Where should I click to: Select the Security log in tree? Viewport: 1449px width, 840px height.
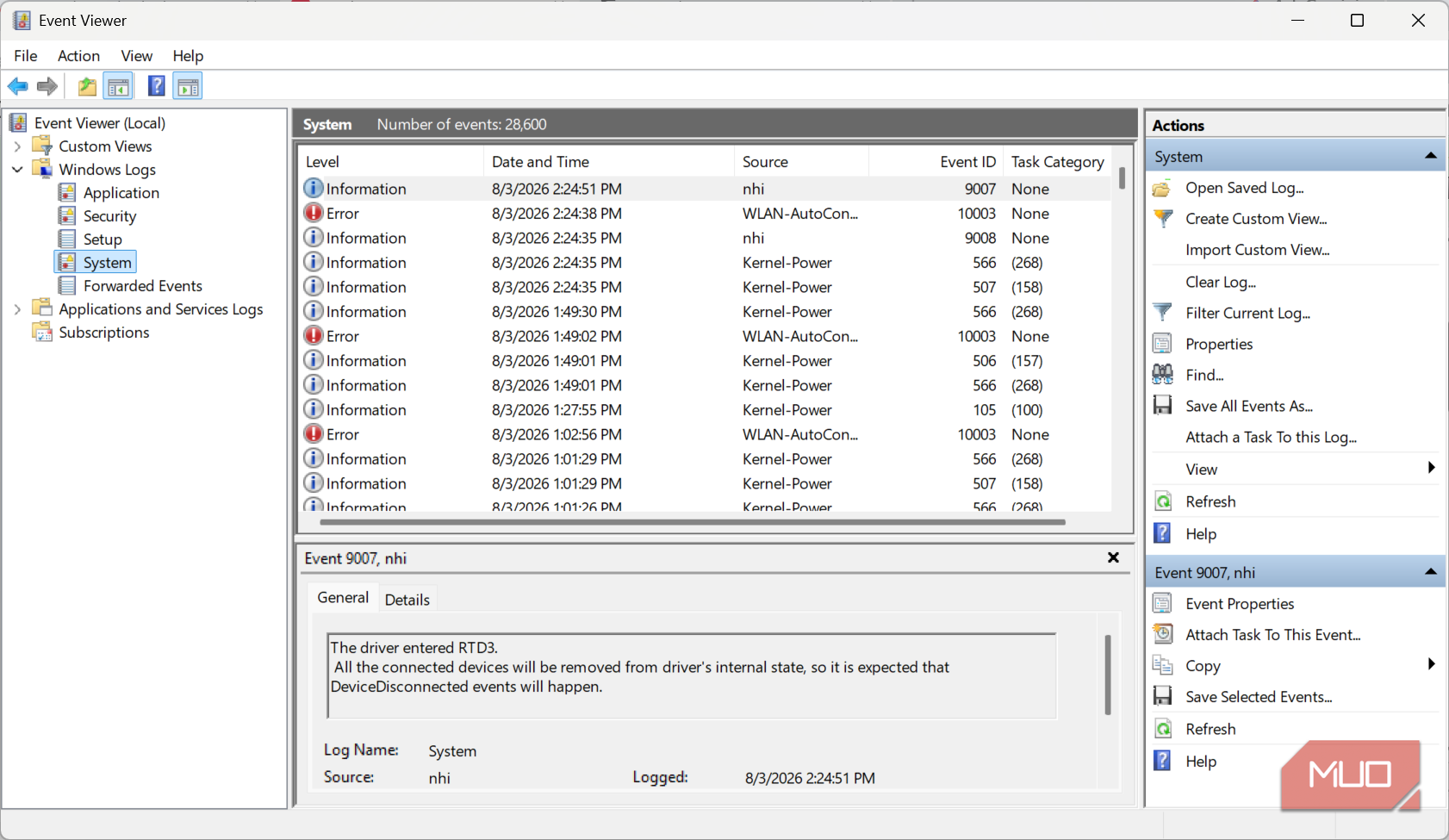(109, 216)
